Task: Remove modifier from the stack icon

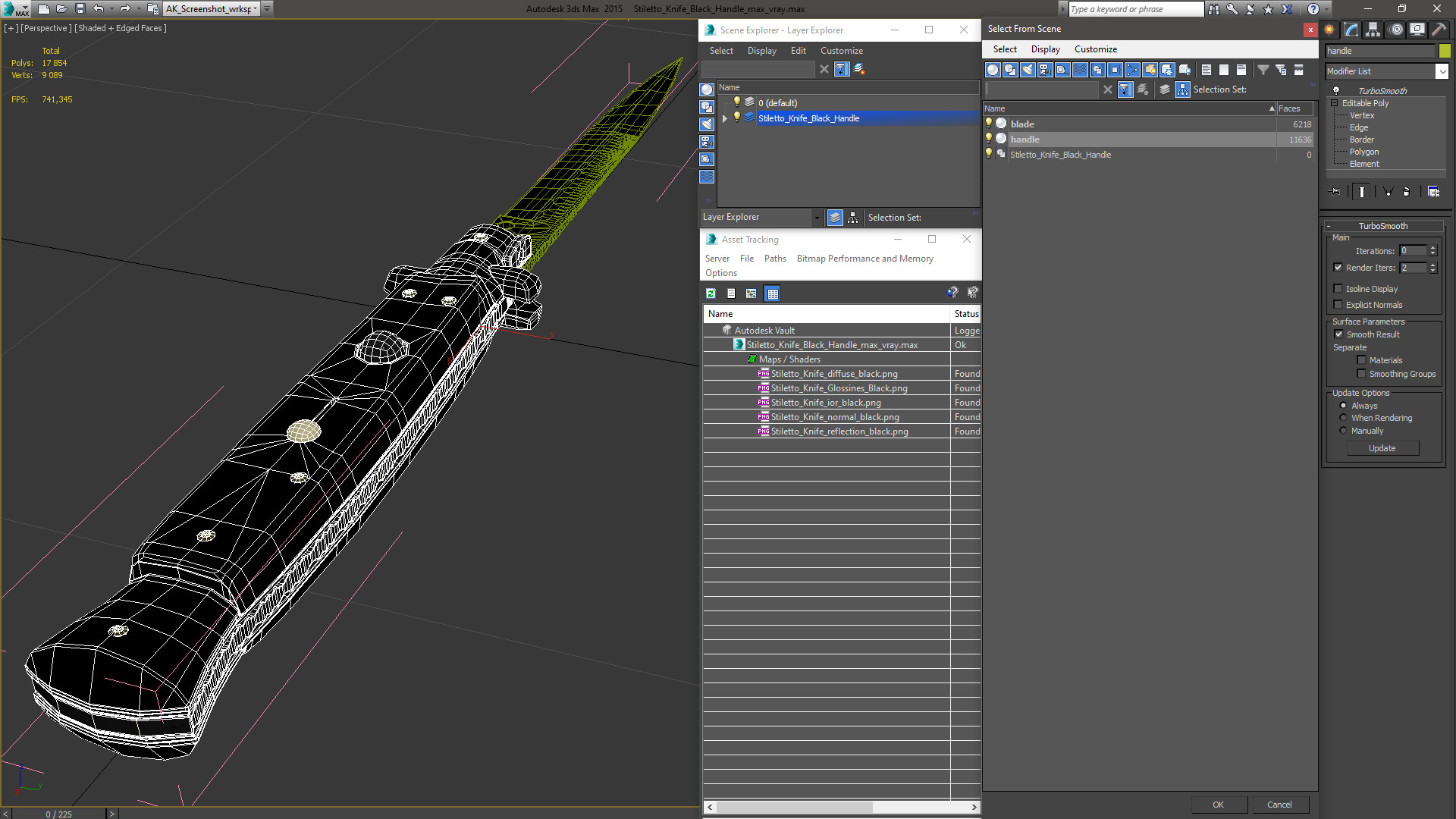Action: (x=1407, y=192)
